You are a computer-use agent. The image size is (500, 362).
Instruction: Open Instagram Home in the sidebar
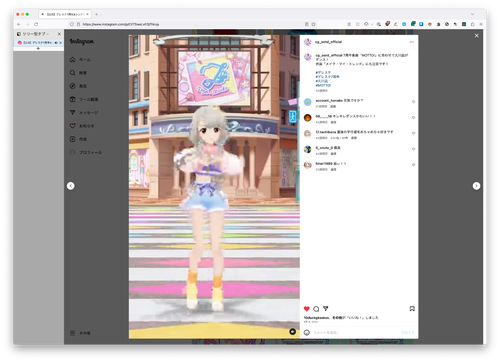tap(80, 59)
